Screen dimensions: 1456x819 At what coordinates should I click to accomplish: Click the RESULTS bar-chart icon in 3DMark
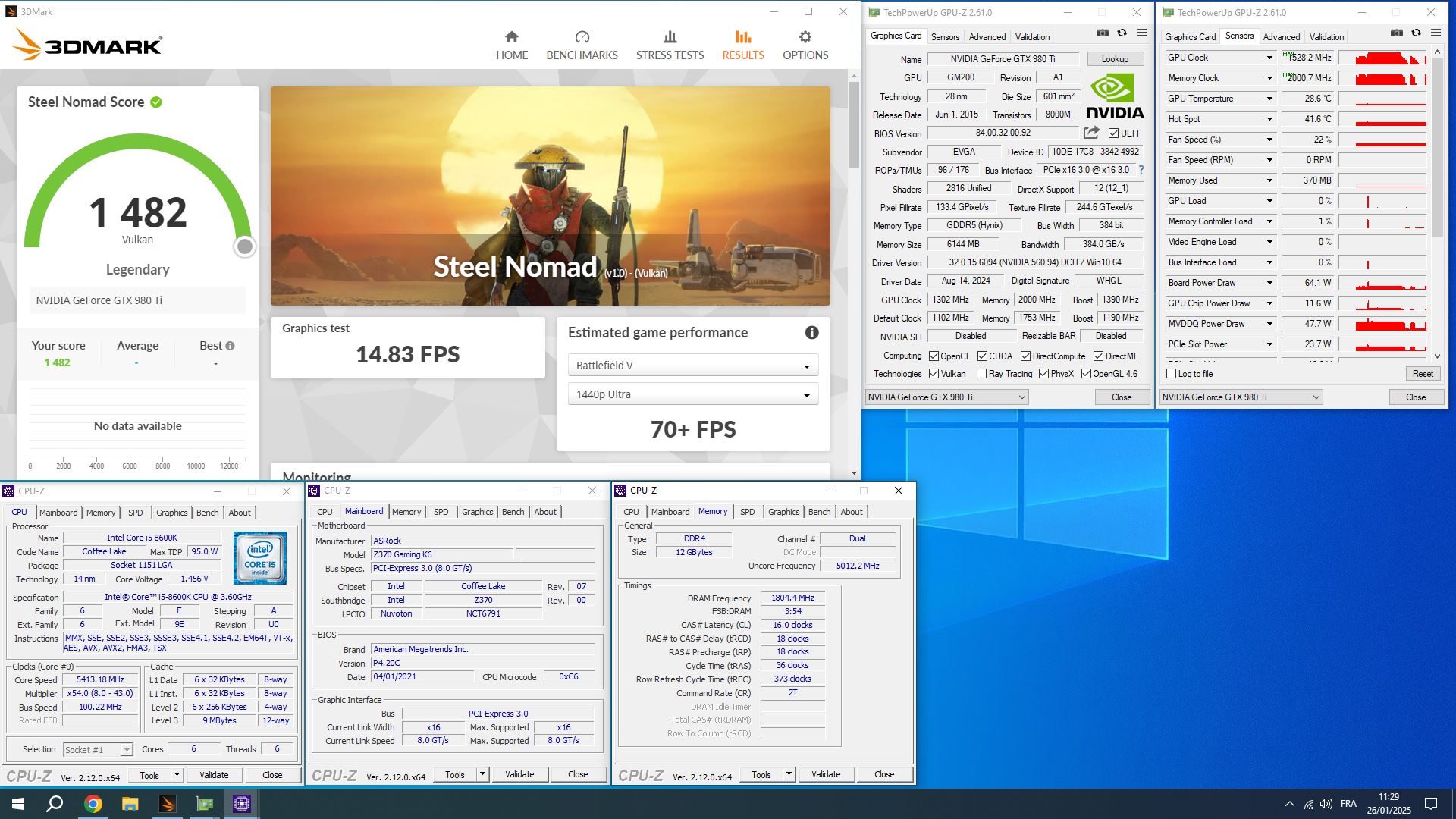(x=743, y=36)
